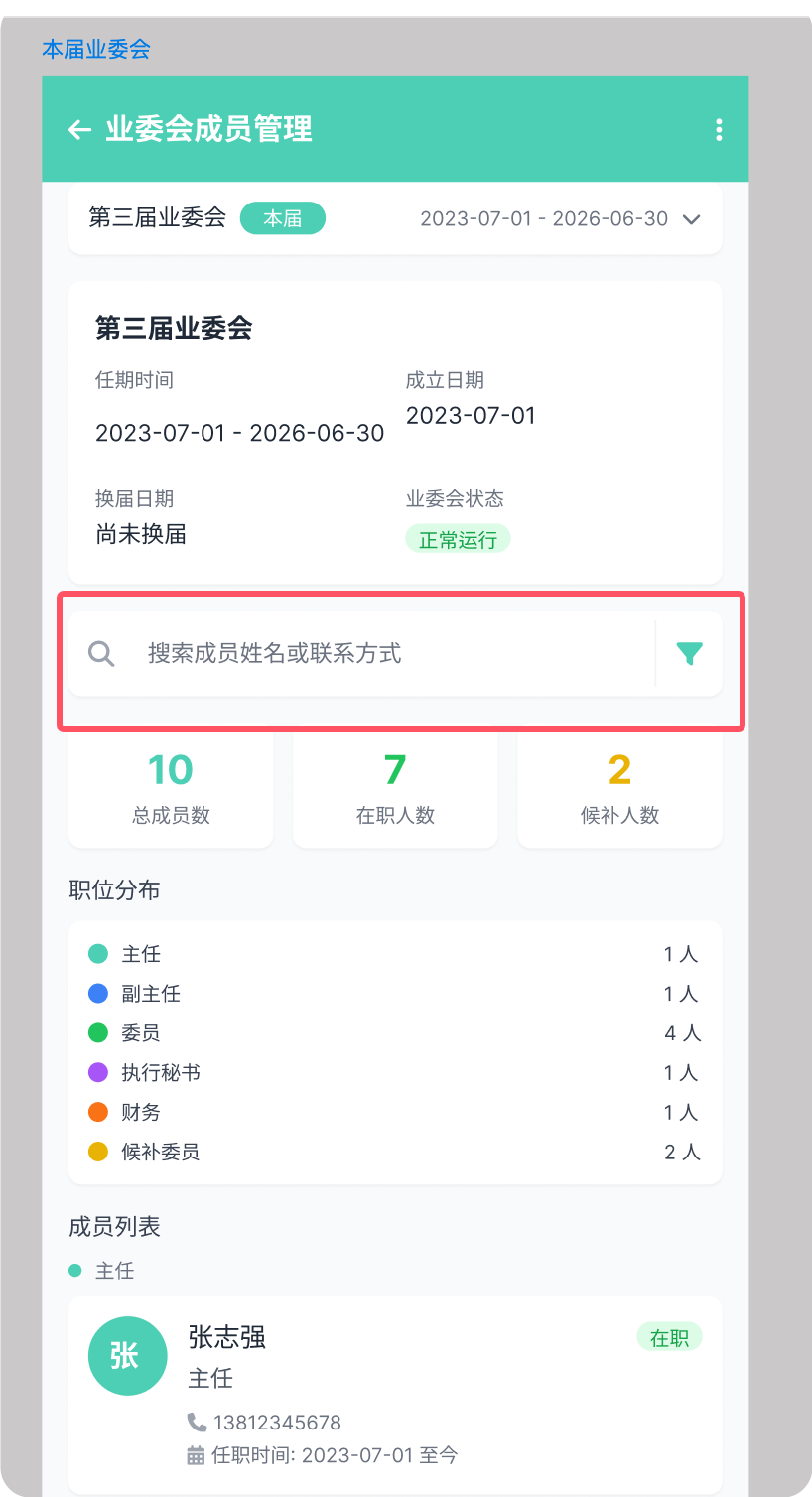Click the 本届 badge
Screen dimensions: 812x1497
pyautogui.click(x=283, y=218)
